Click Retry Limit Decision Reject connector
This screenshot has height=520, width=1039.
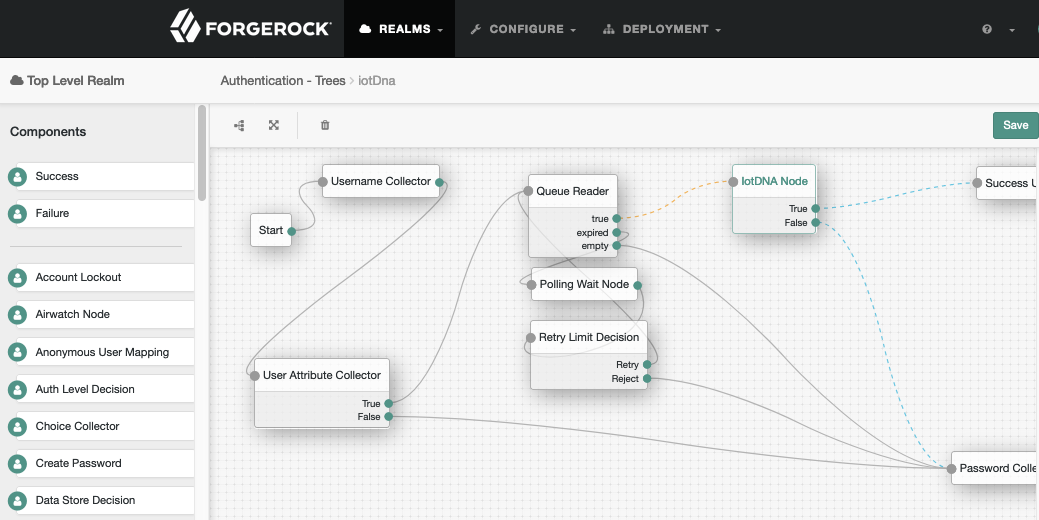tap(647, 379)
